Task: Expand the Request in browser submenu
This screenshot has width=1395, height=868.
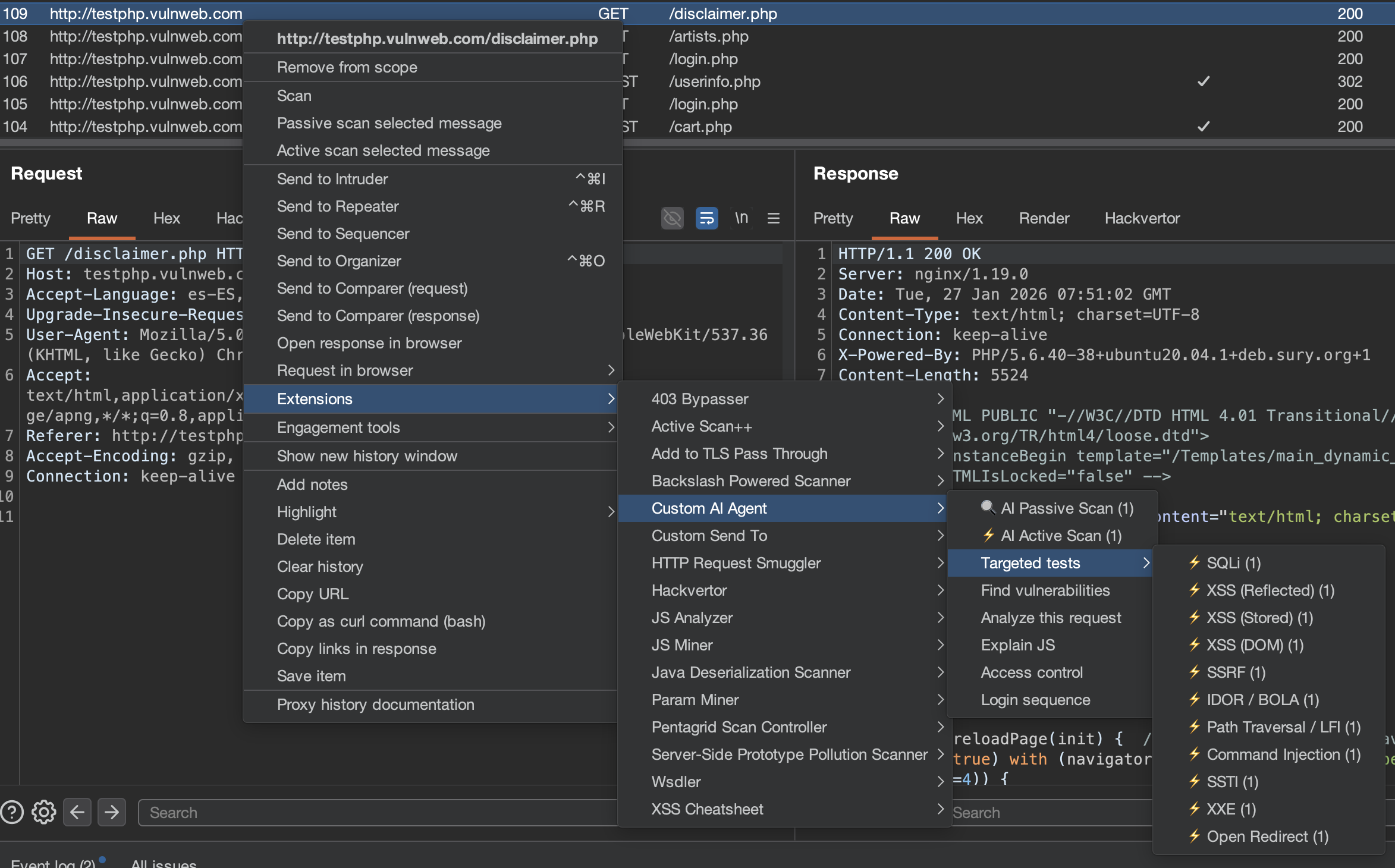Action: tap(345, 370)
